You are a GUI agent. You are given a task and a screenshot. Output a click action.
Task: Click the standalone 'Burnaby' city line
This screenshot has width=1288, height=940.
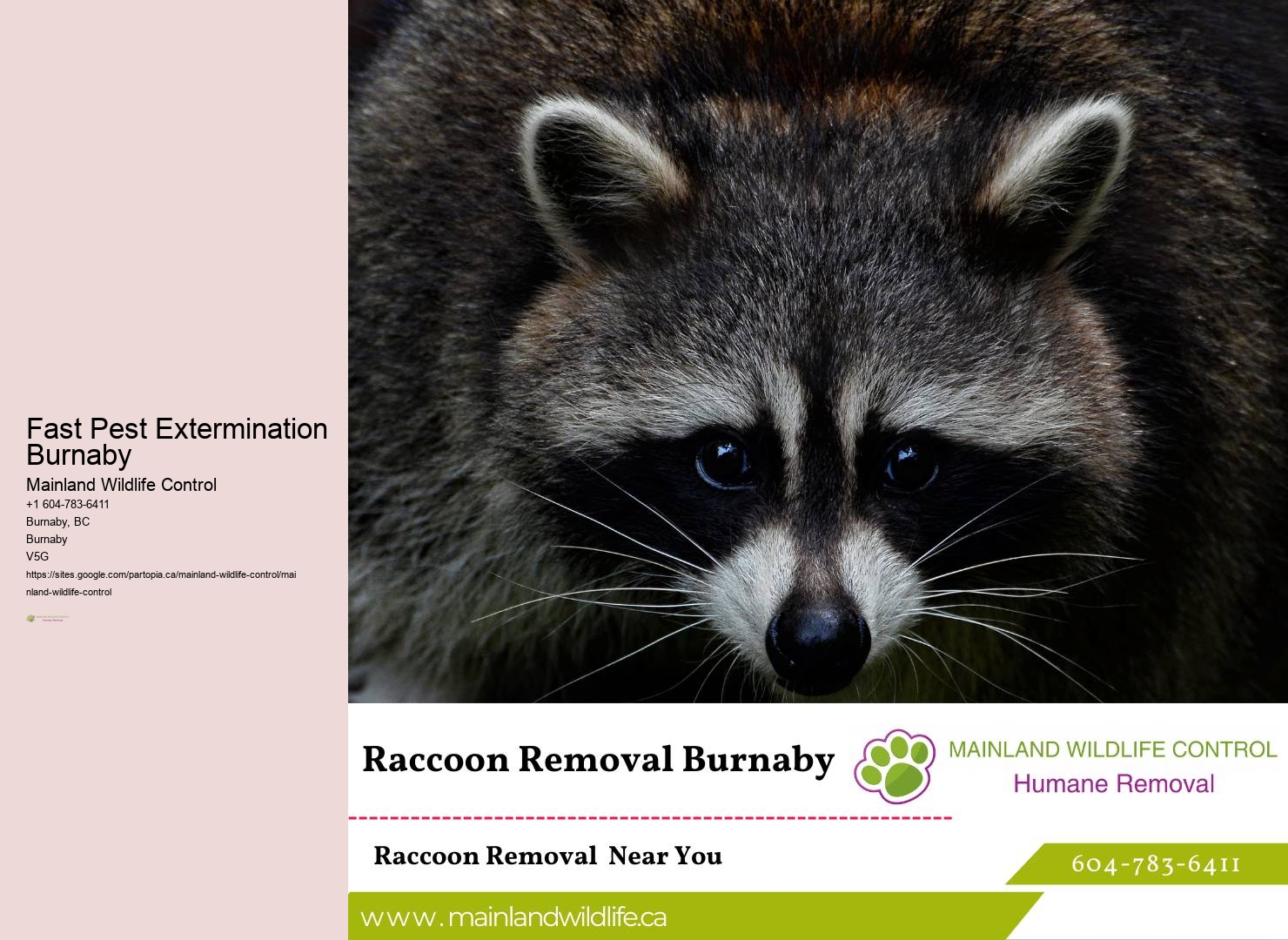47,539
